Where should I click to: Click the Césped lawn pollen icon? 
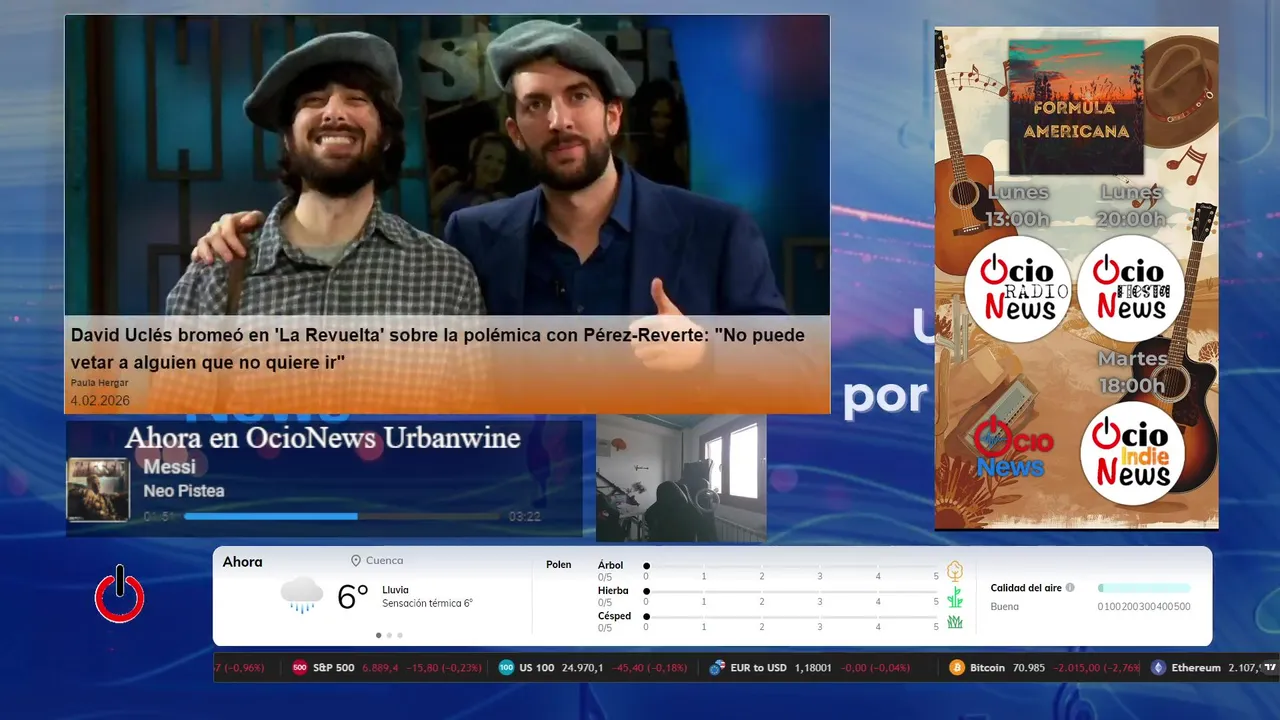(955, 622)
